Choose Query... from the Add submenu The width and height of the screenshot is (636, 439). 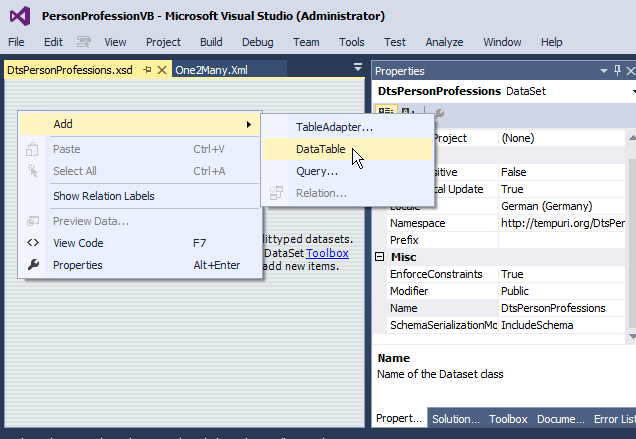(348, 171)
